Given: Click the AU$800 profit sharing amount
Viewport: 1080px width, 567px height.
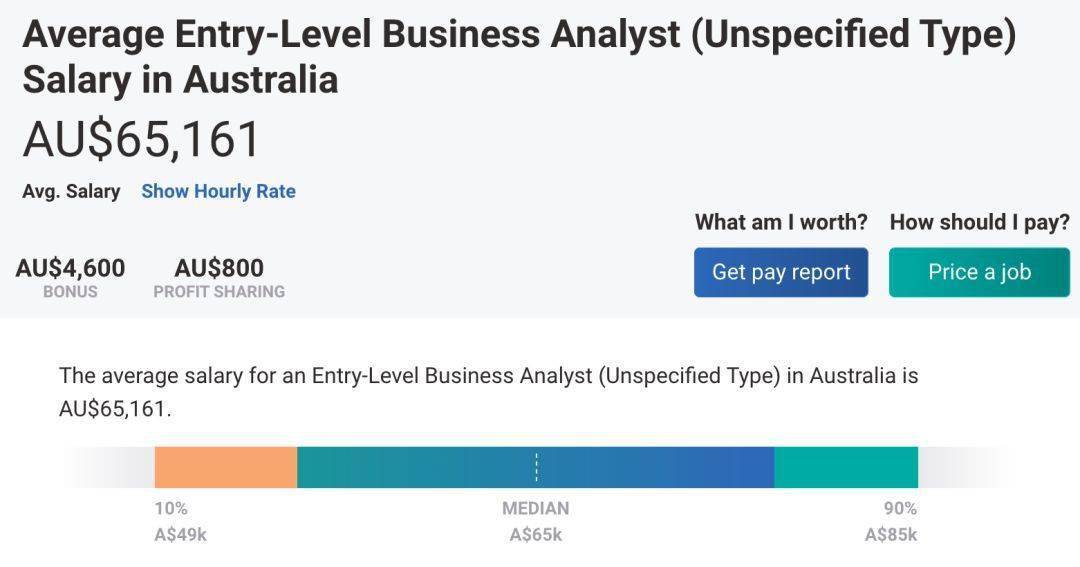Looking at the screenshot, I should [219, 267].
